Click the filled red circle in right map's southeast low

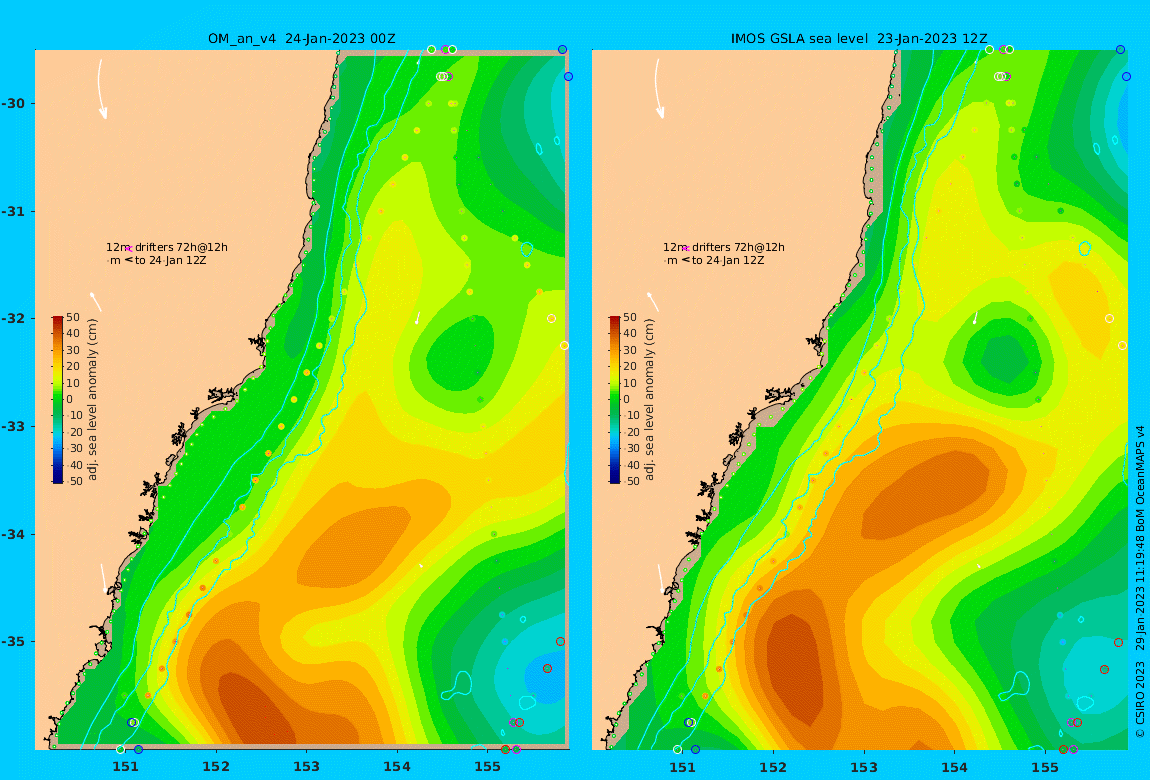coord(1105,669)
